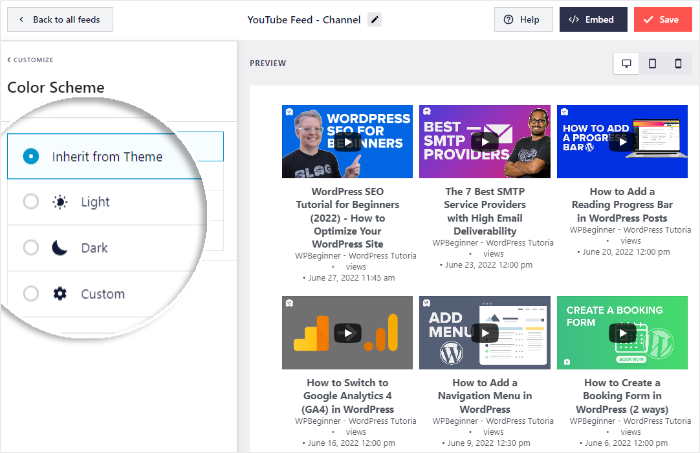Open The 7 Best SMTP Service Providers title
The width and height of the screenshot is (700, 453).
485,211
